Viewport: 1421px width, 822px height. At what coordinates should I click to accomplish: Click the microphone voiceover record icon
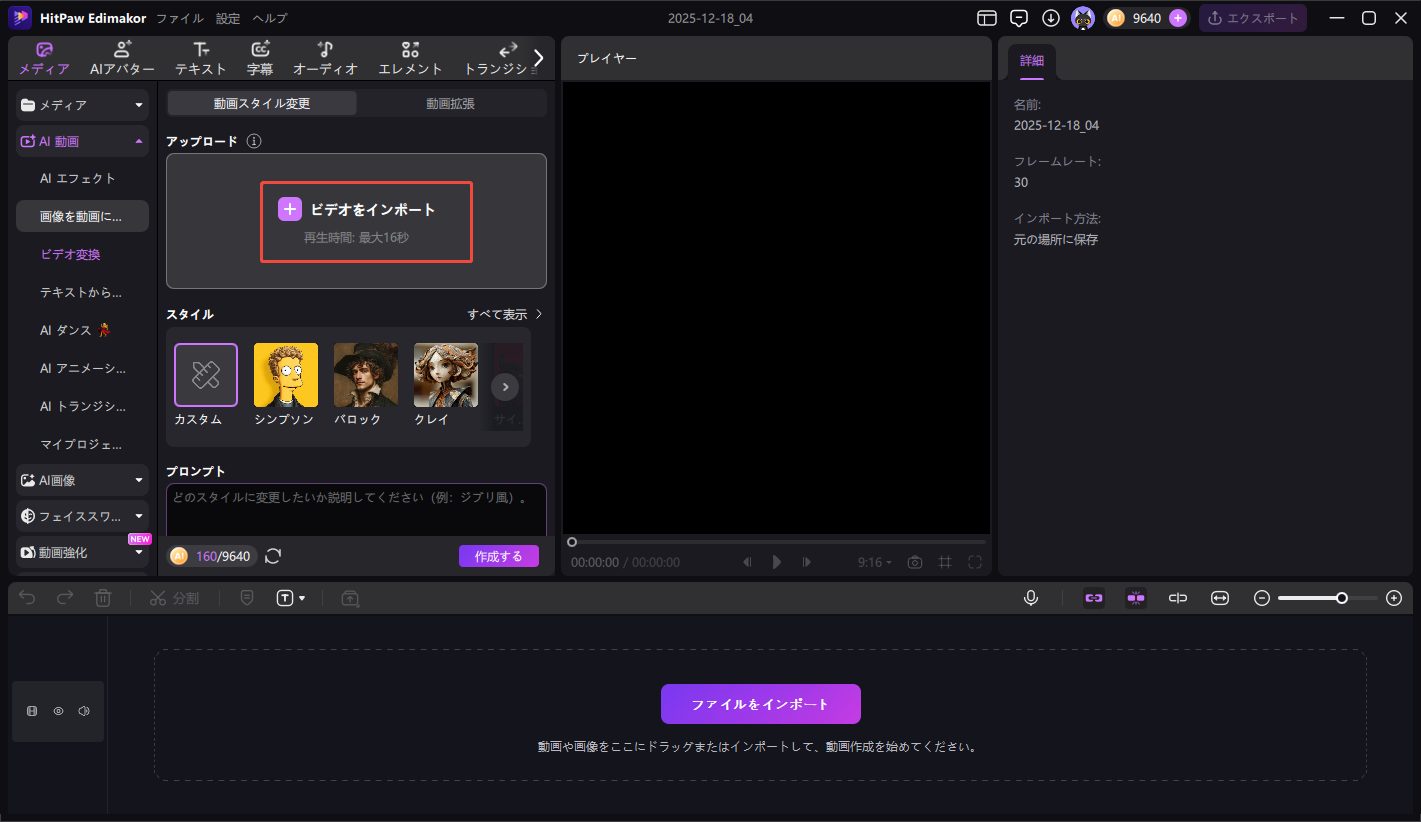(x=1031, y=598)
